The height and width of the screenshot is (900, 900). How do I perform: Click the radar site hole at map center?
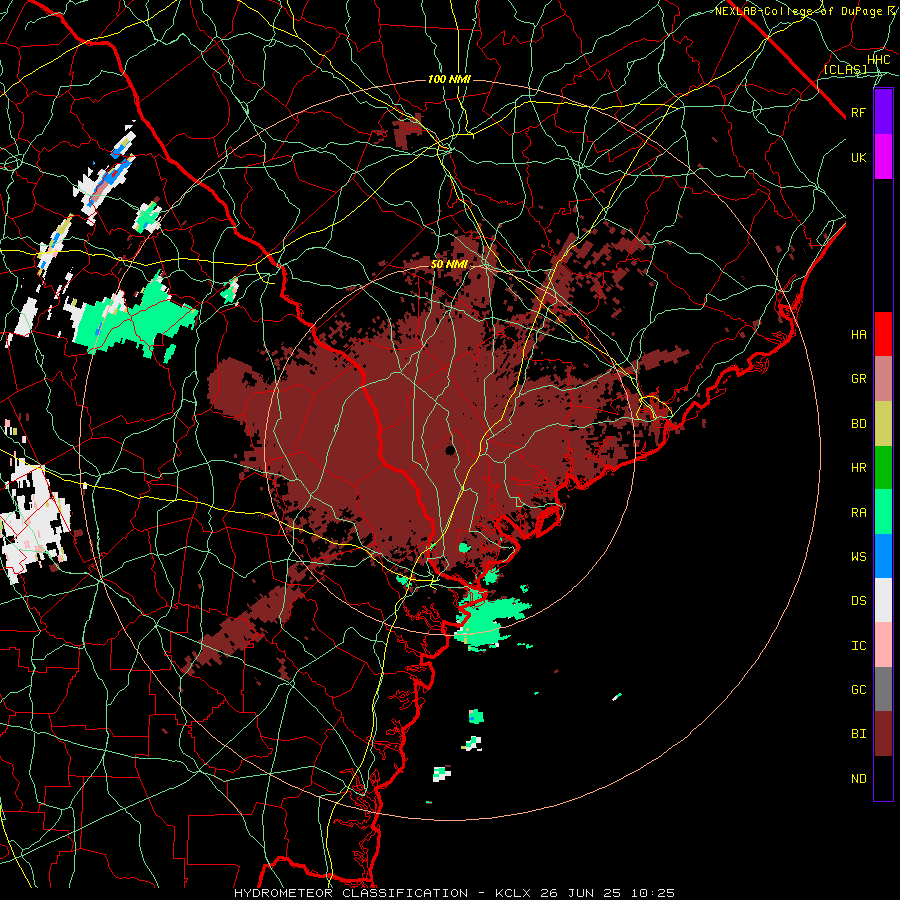pos(451,449)
